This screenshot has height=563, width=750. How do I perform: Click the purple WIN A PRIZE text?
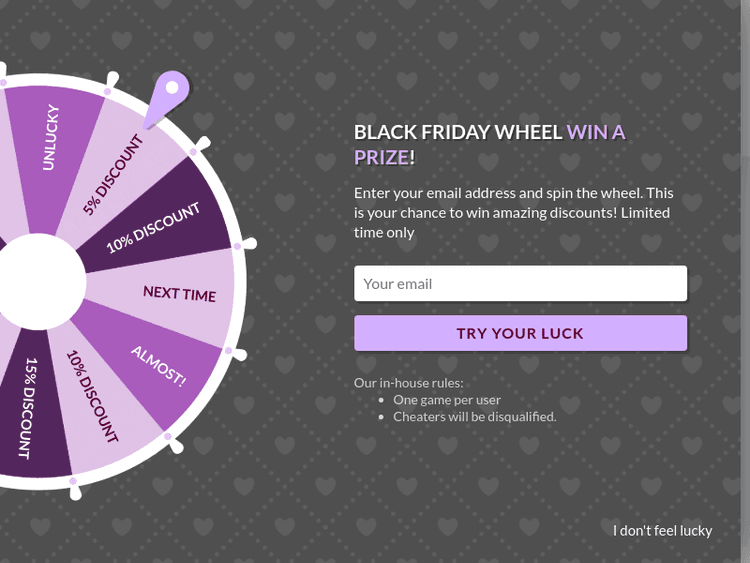[596, 132]
